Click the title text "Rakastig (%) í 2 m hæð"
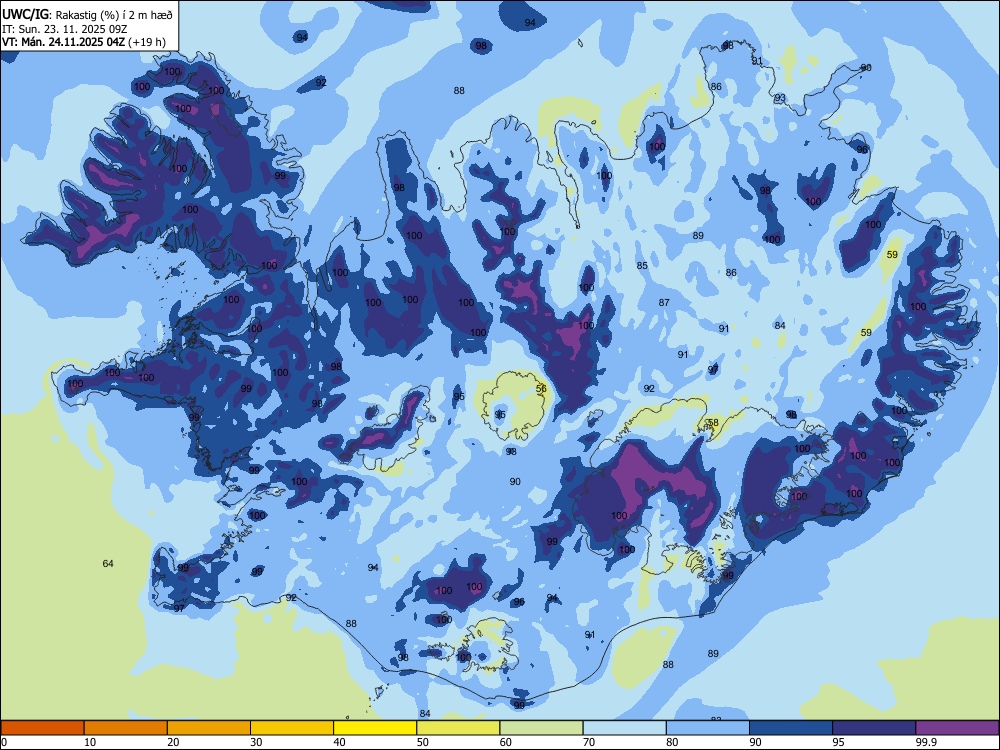 [x=114, y=15]
